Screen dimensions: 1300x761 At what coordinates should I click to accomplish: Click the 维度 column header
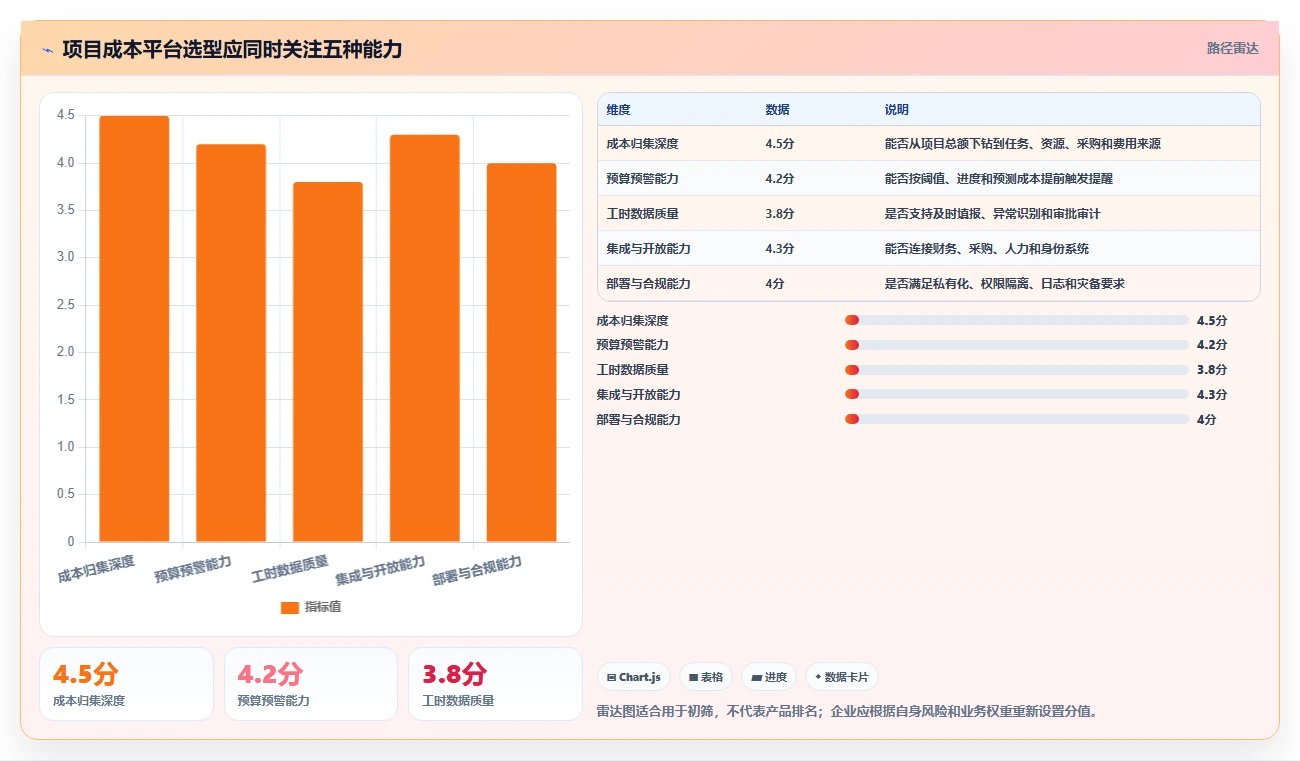618,110
